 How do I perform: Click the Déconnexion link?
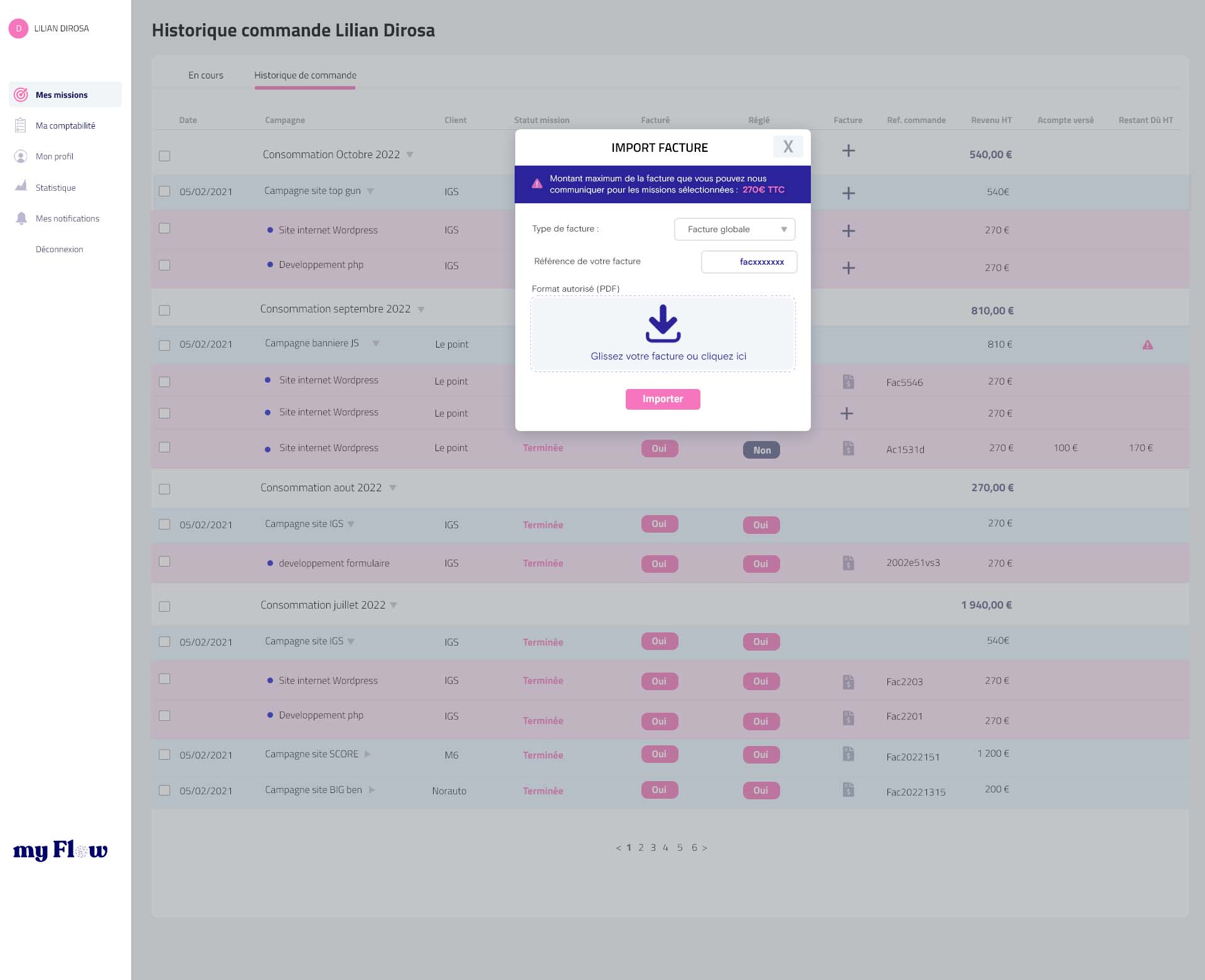(59, 249)
